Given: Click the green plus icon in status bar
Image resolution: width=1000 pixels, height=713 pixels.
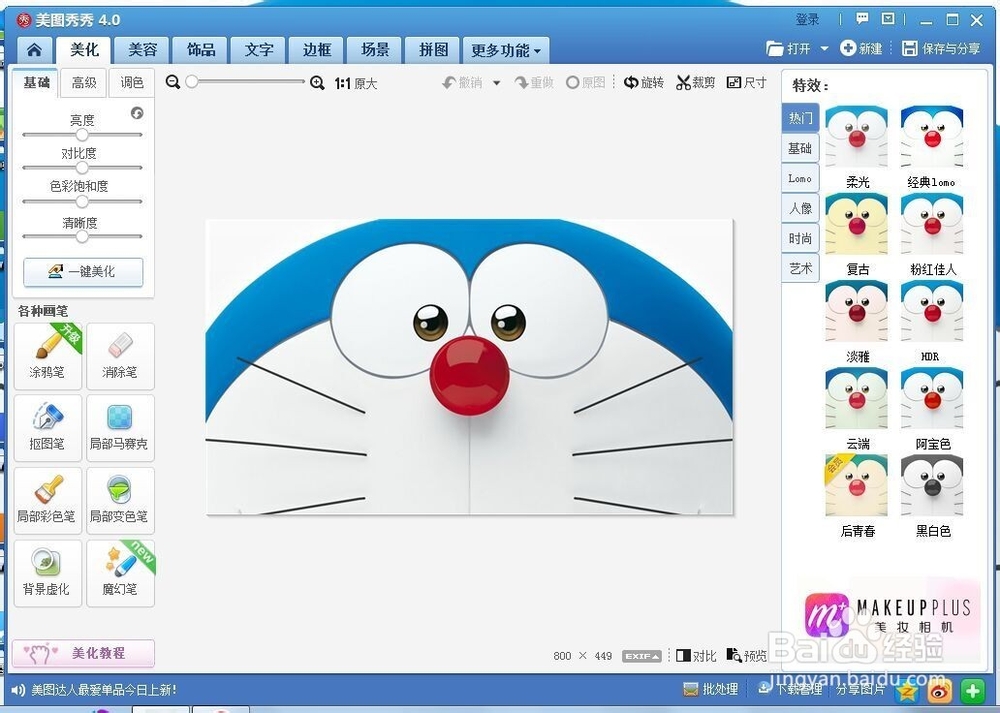Looking at the screenshot, I should [x=972, y=691].
